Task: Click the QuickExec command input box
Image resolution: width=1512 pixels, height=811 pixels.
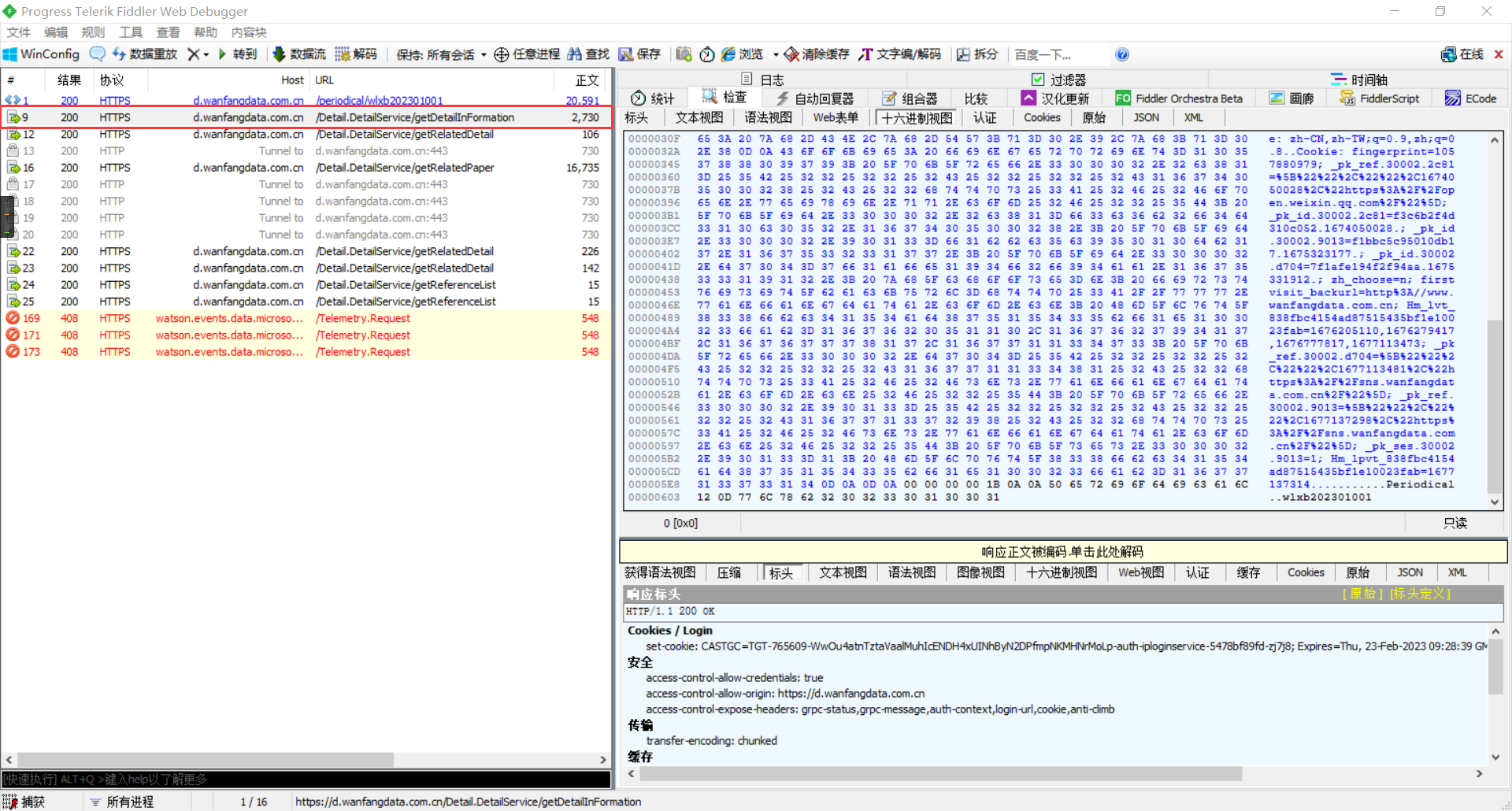Action: coord(306,780)
